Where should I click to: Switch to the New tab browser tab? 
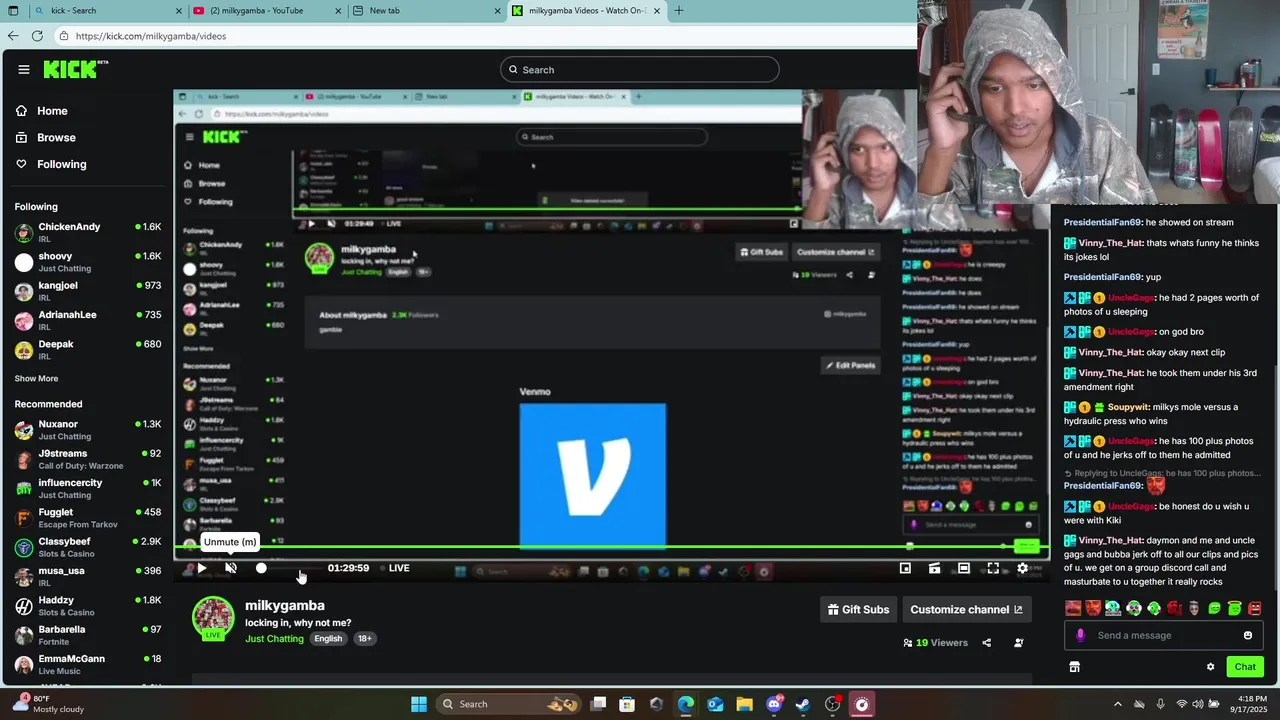tap(428, 11)
